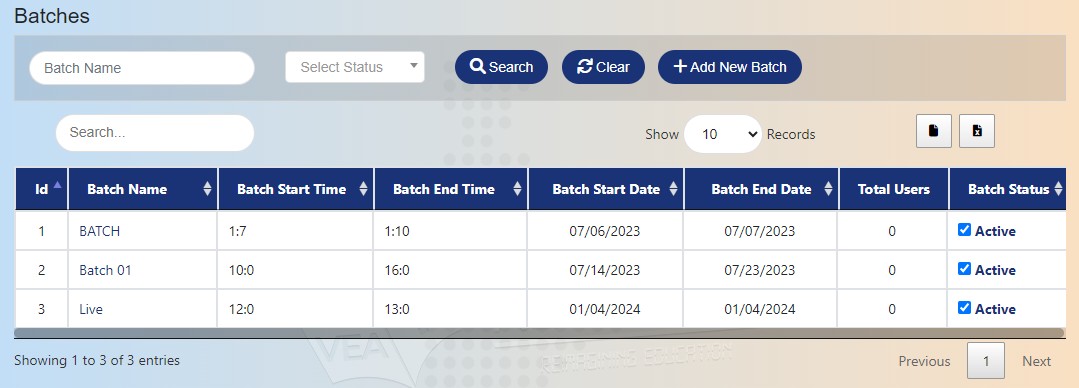Sort by Batch Start Time arrows

pos(363,189)
